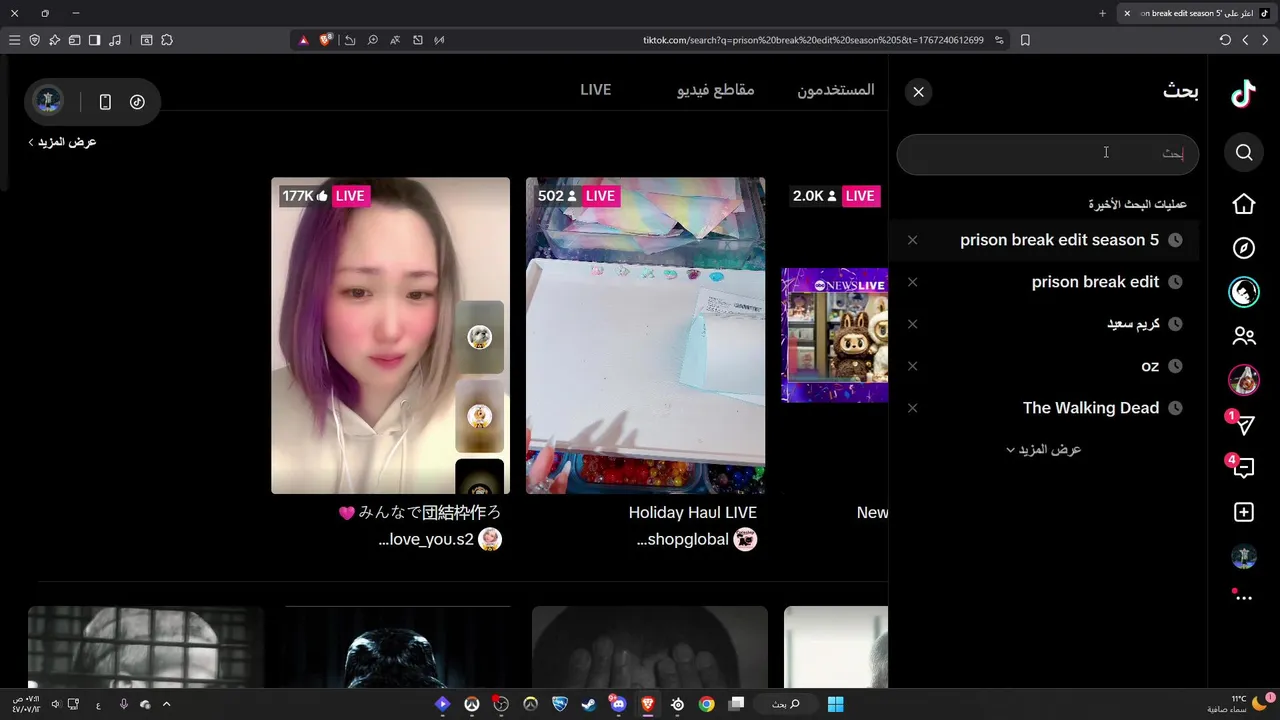
Task: Open the 'shopglobal' username link
Action: click(x=682, y=540)
